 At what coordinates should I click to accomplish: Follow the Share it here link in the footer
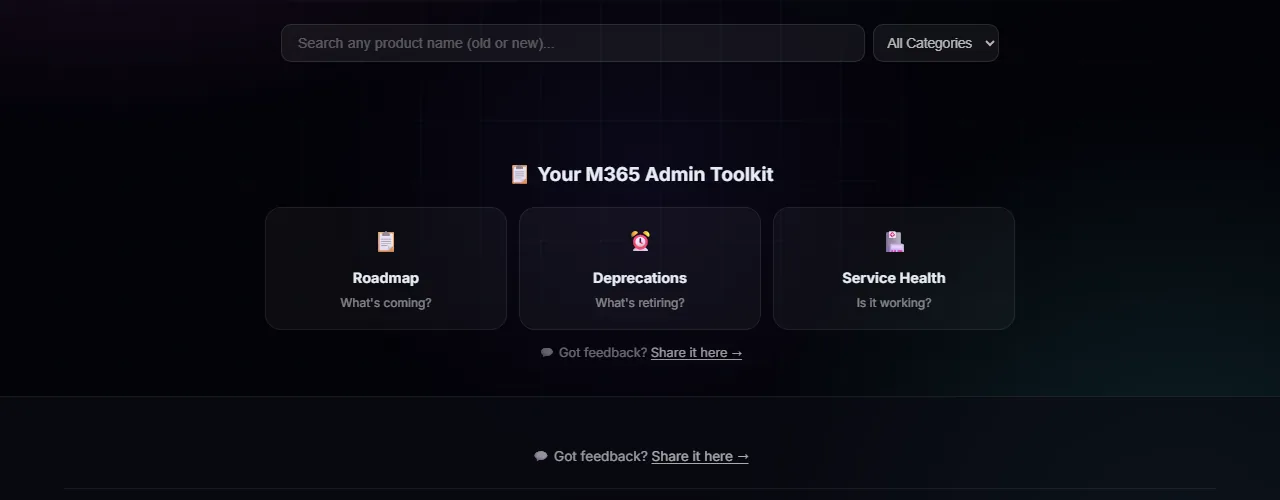coord(700,456)
